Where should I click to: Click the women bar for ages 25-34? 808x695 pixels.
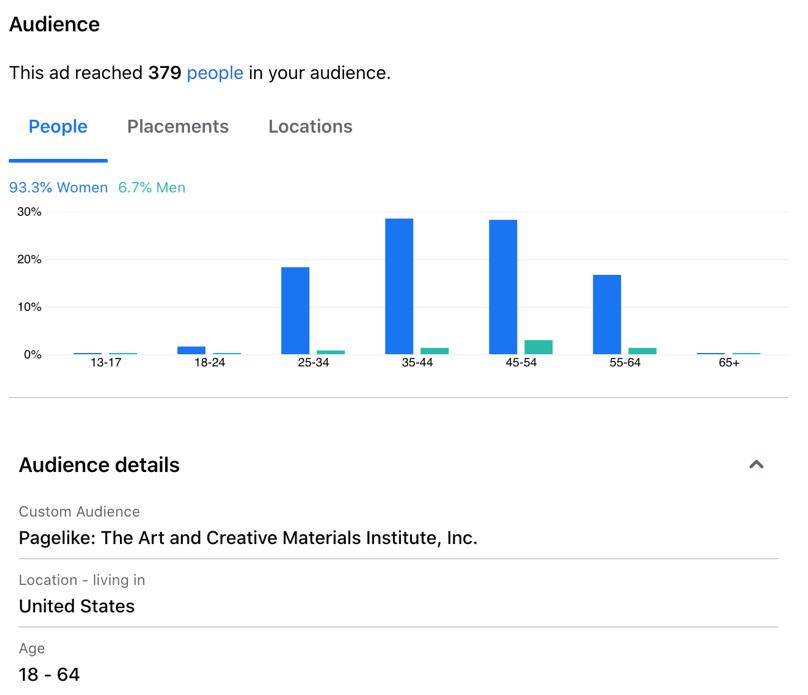(x=295, y=311)
